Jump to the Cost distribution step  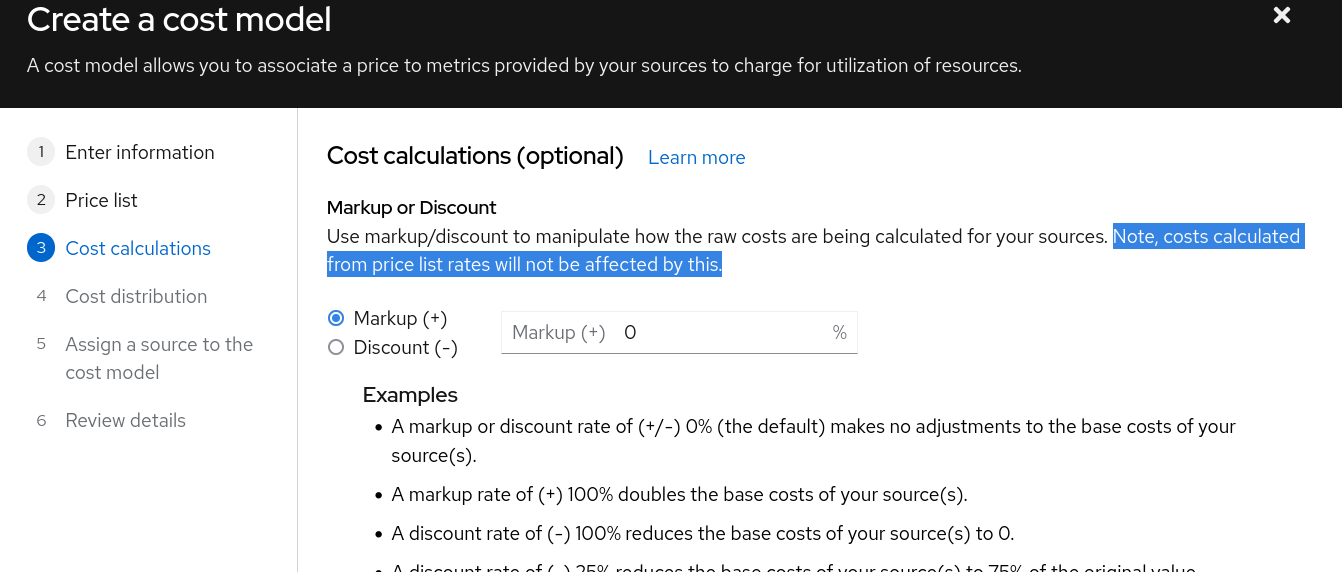(x=136, y=296)
